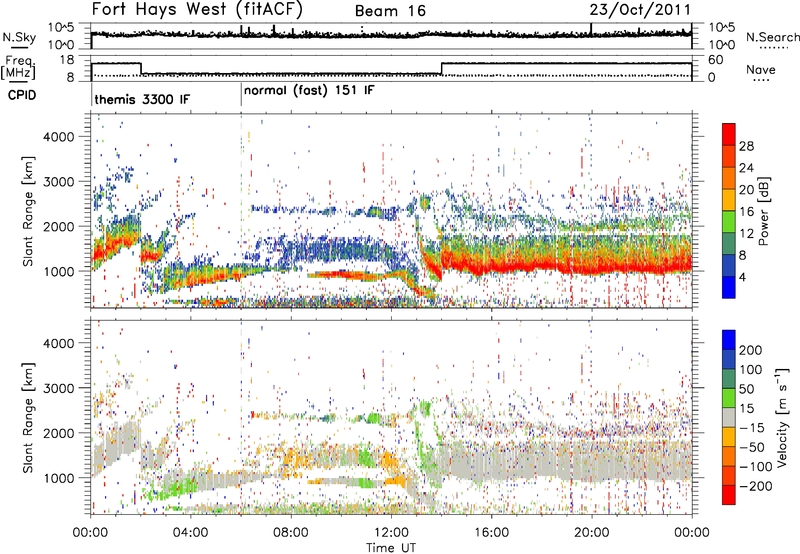Click the "Beam 16" label
This screenshot has width=800, height=554.
click(x=390, y=11)
